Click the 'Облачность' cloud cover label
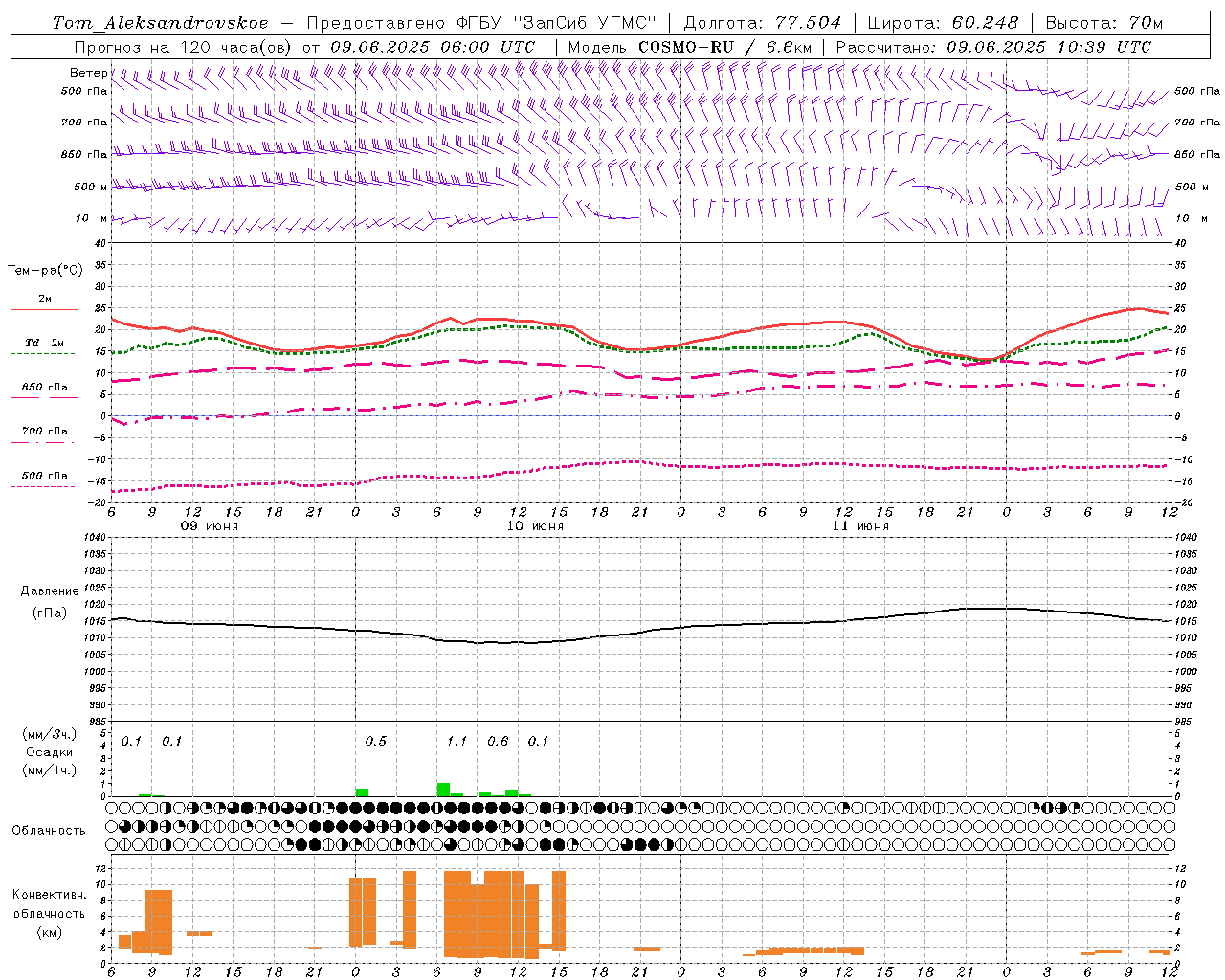The height and width of the screenshot is (980, 1225). (x=49, y=830)
